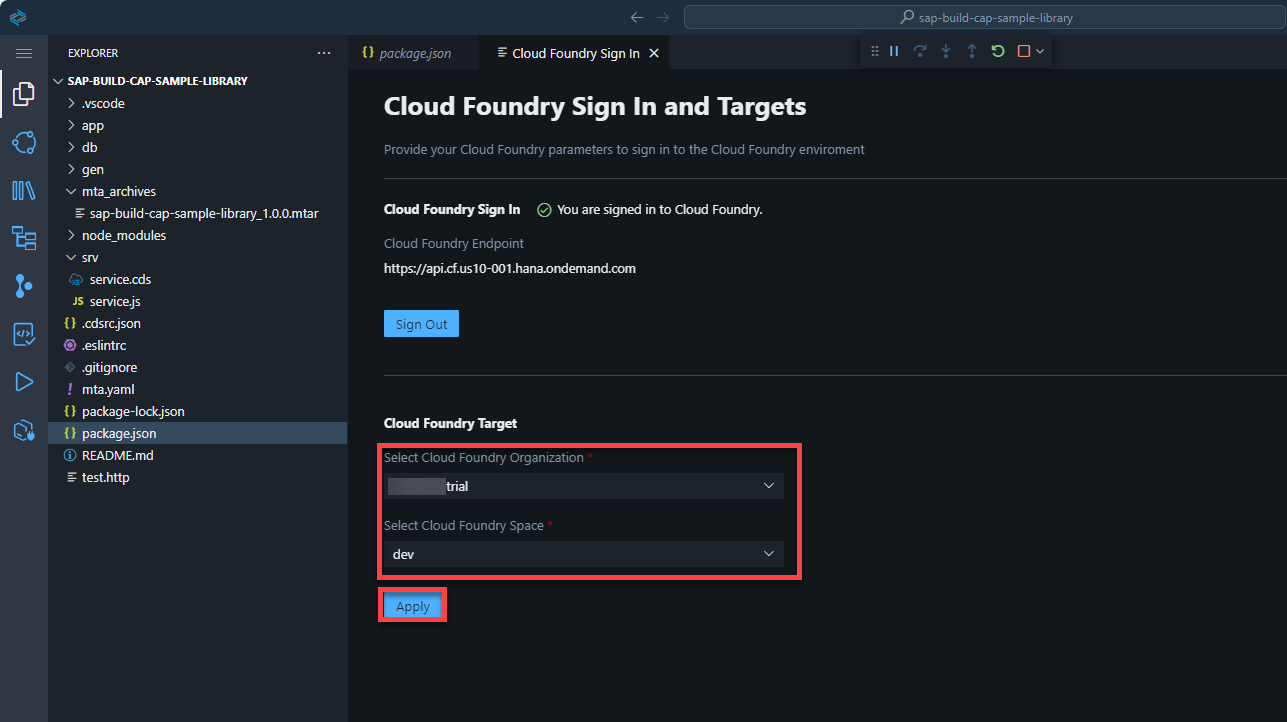
Task: Open the Service Center activity icon
Action: tap(24, 142)
